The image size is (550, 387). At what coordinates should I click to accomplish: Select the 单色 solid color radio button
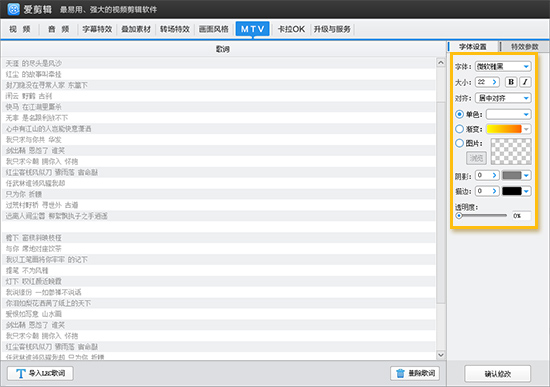click(x=459, y=114)
